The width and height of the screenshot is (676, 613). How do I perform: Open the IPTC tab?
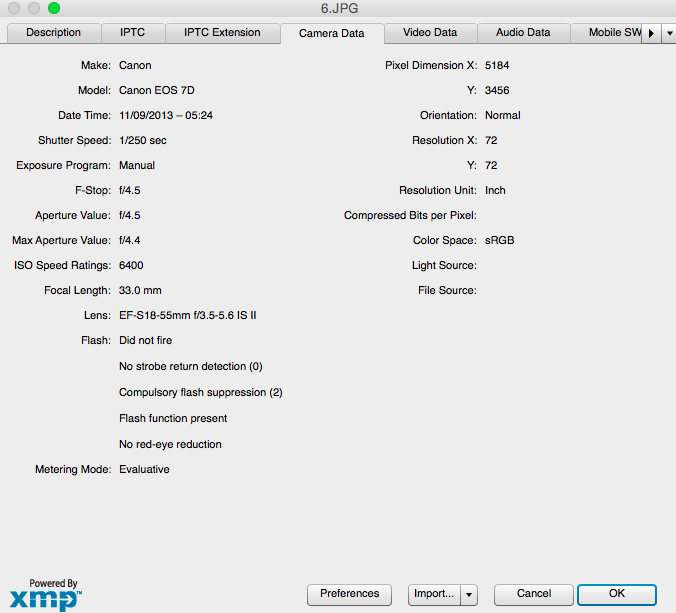click(x=133, y=33)
